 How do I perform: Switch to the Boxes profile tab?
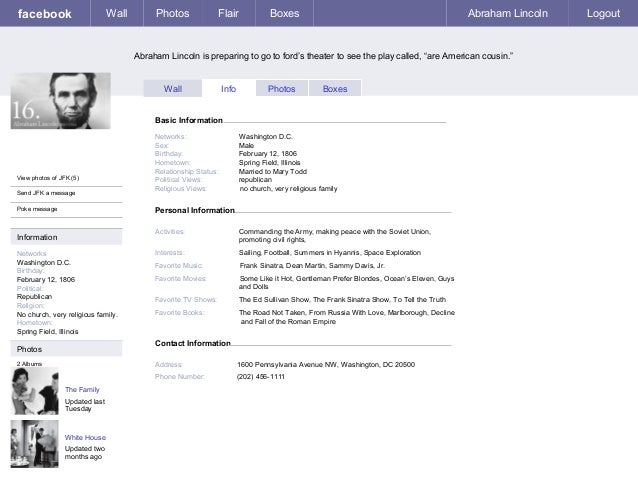coord(335,89)
